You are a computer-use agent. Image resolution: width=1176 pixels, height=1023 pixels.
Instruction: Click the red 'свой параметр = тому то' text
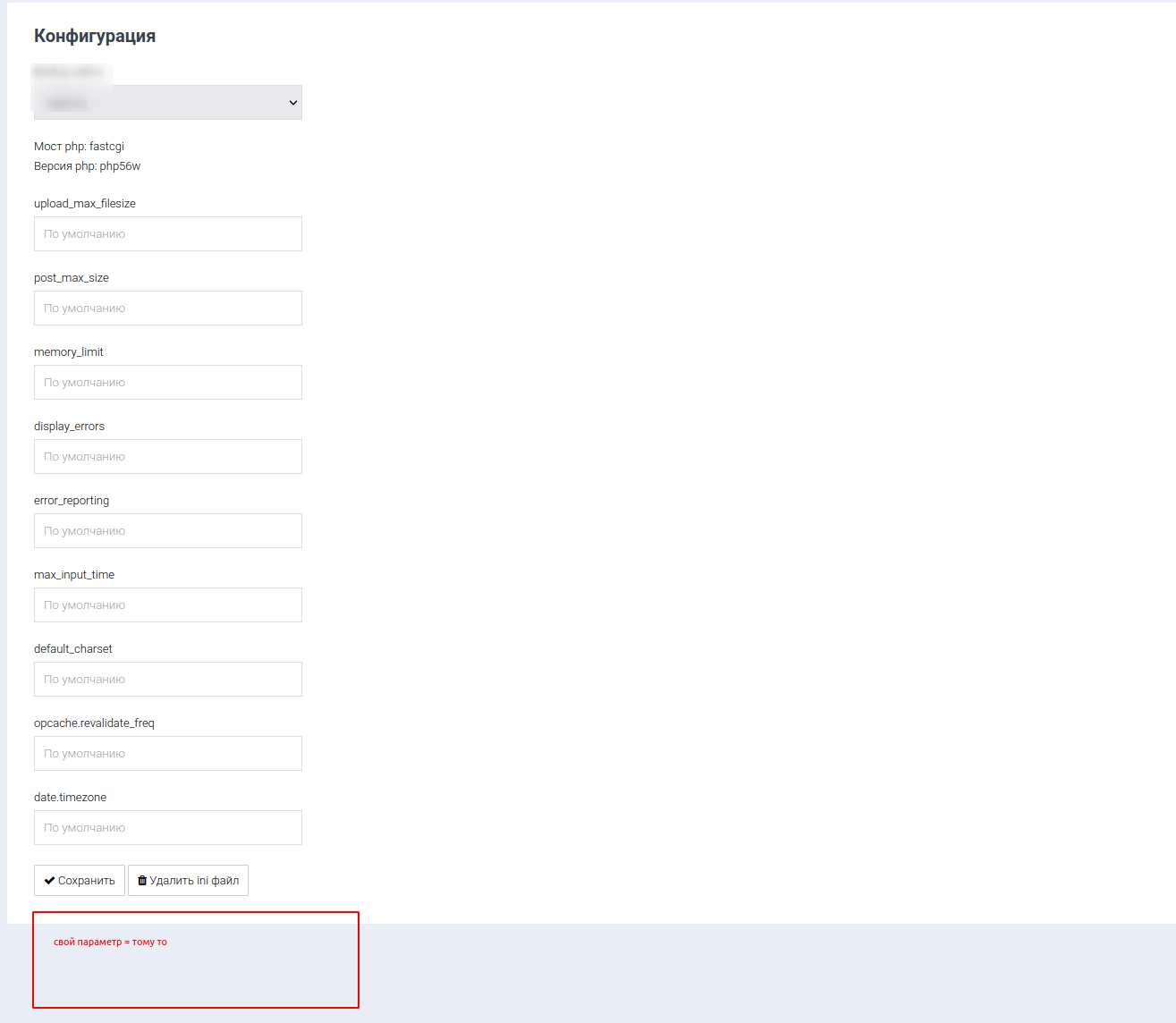tap(110, 943)
